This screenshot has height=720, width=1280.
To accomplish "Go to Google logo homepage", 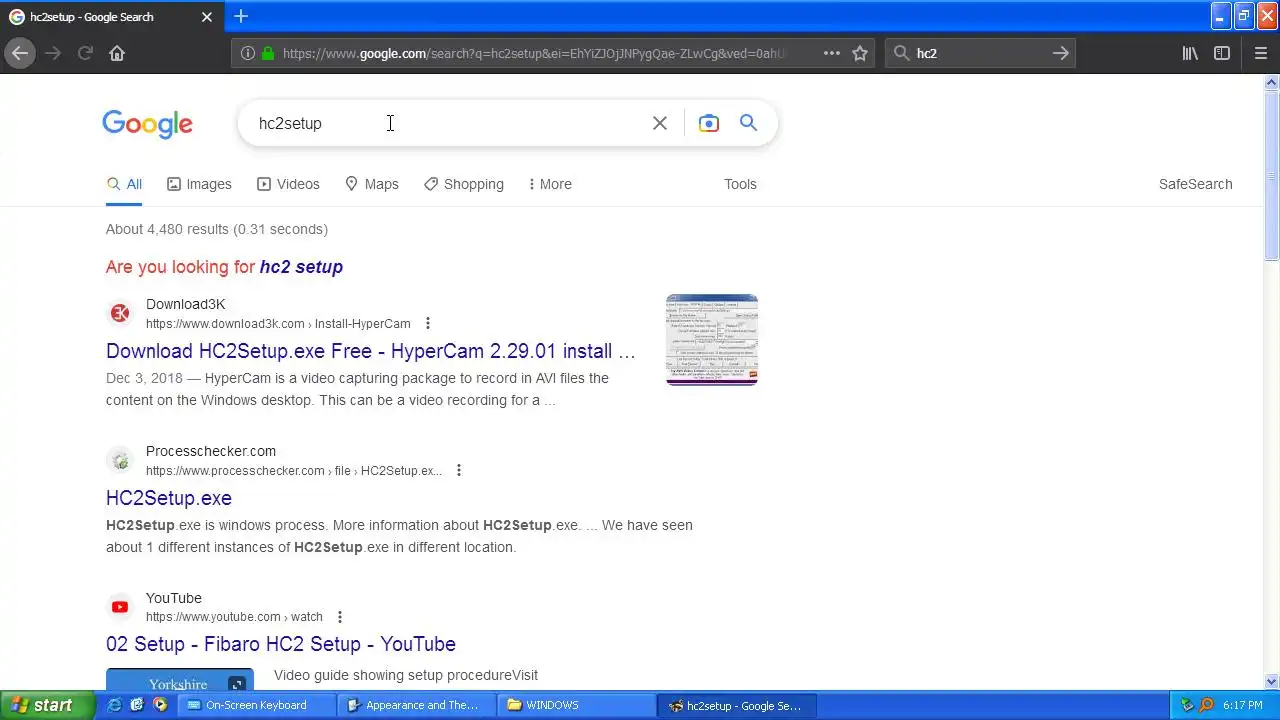I will (147, 124).
